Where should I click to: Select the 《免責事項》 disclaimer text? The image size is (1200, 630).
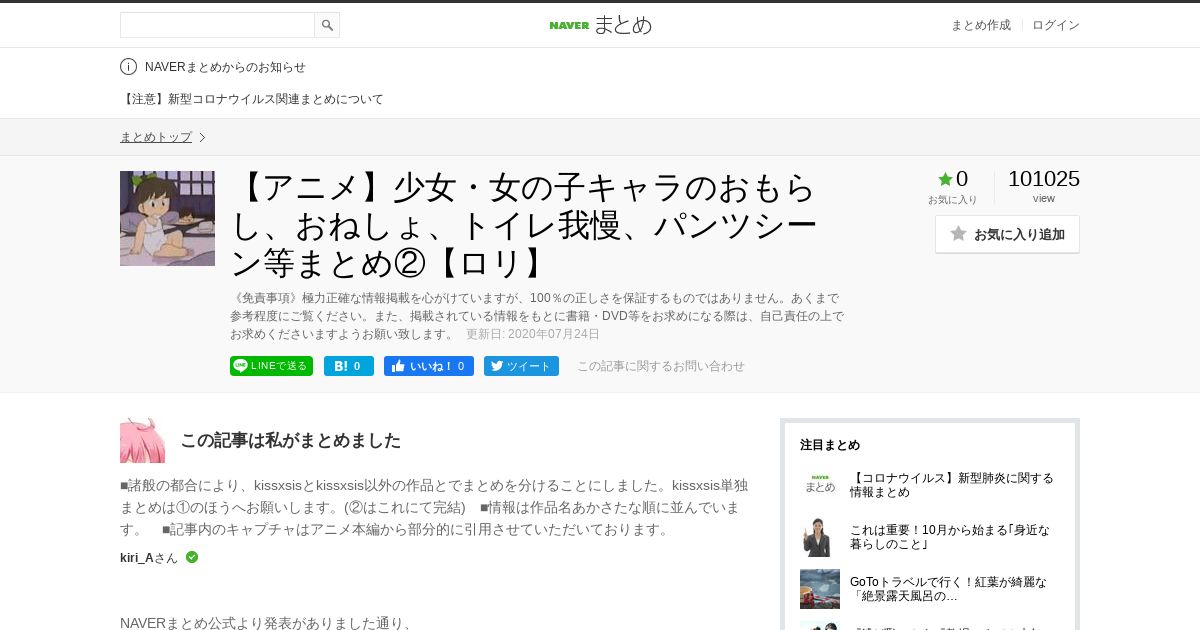point(537,316)
